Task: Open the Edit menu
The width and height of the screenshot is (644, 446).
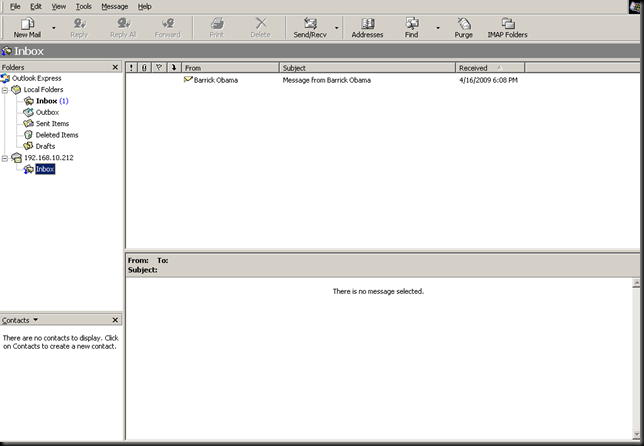Action: (x=36, y=7)
